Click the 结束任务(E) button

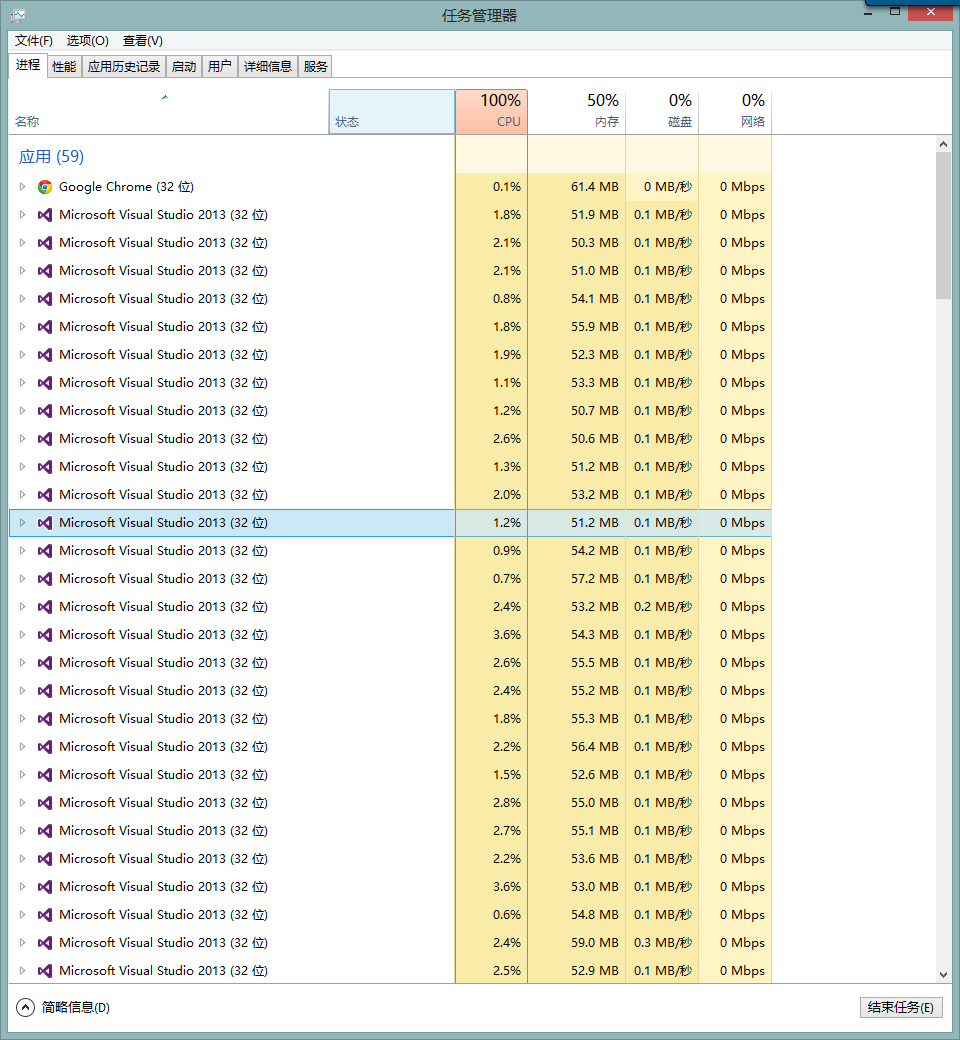point(900,1008)
